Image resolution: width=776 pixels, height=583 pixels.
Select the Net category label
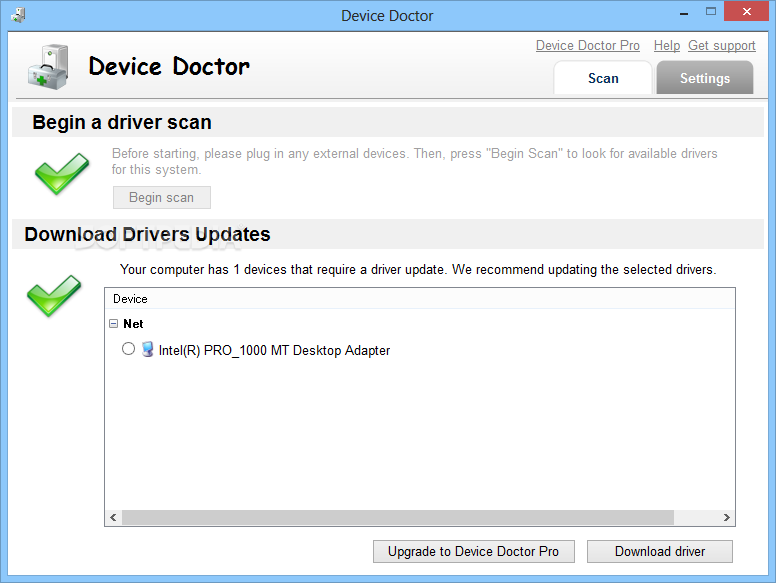[133, 324]
